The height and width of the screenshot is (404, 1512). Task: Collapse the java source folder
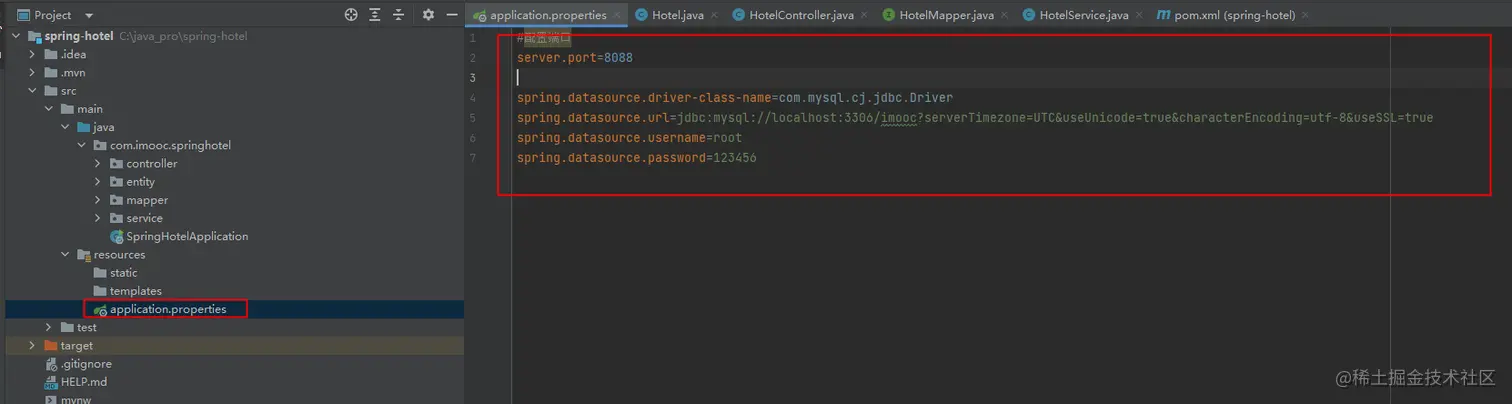pyautogui.click(x=65, y=127)
